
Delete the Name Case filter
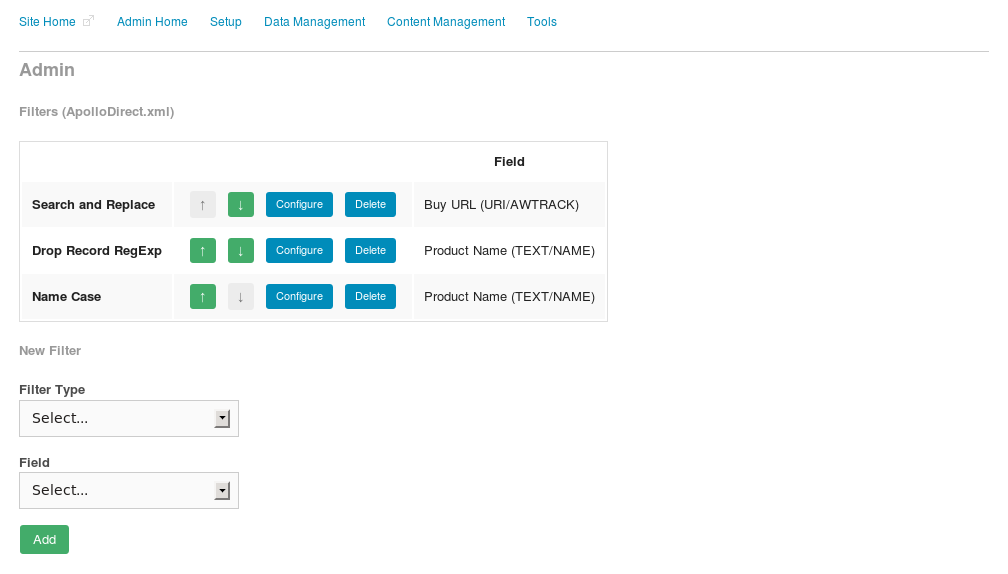(x=370, y=296)
